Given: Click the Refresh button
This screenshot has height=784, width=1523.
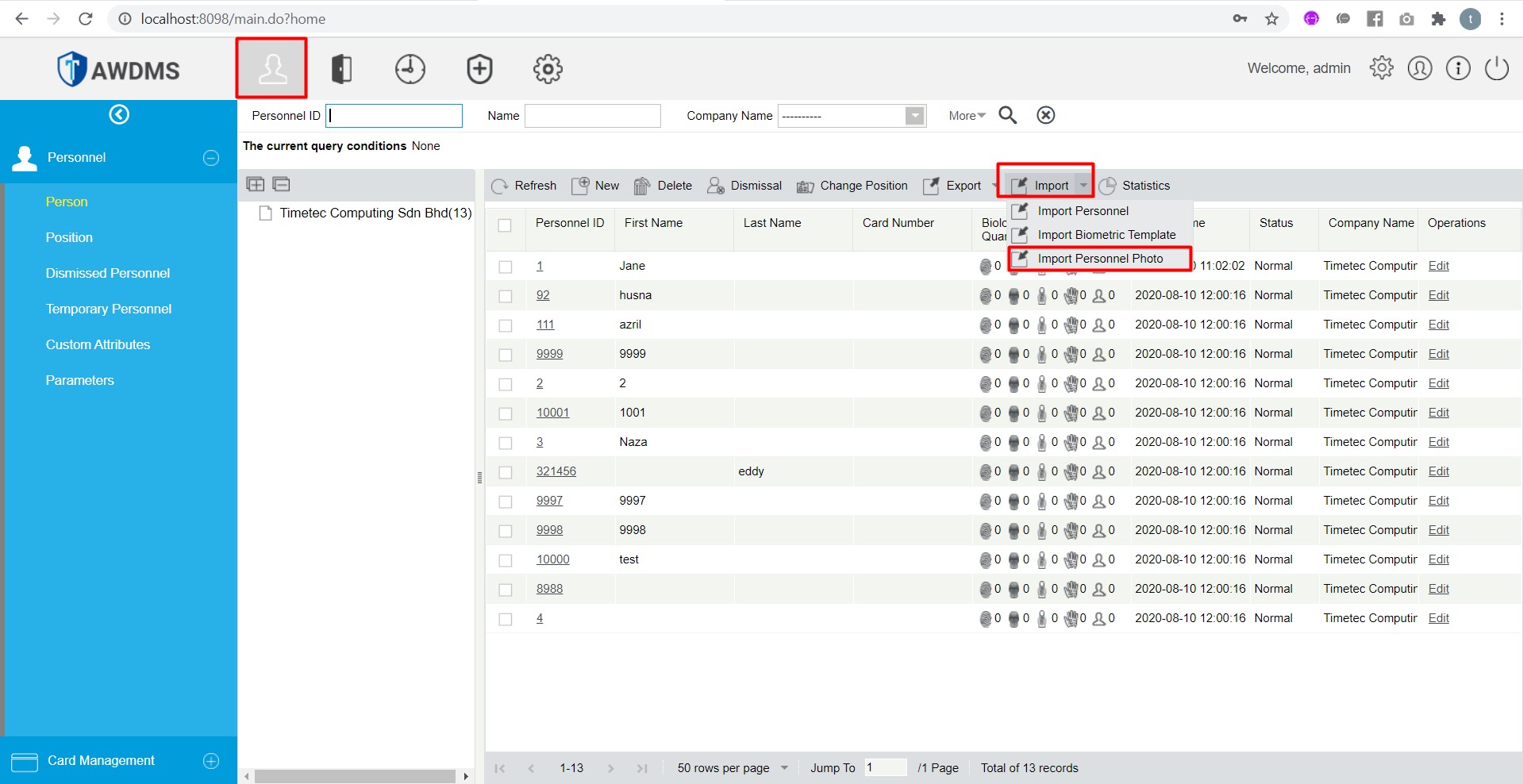Looking at the screenshot, I should (524, 186).
